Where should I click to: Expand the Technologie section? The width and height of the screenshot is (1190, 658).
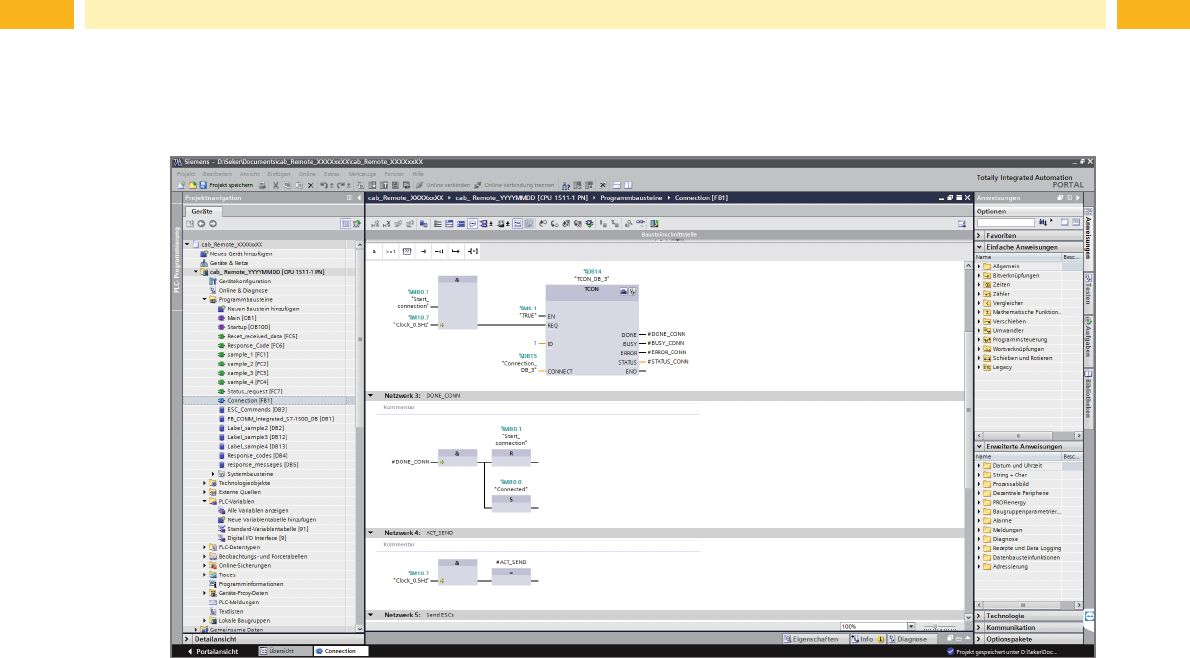980,616
